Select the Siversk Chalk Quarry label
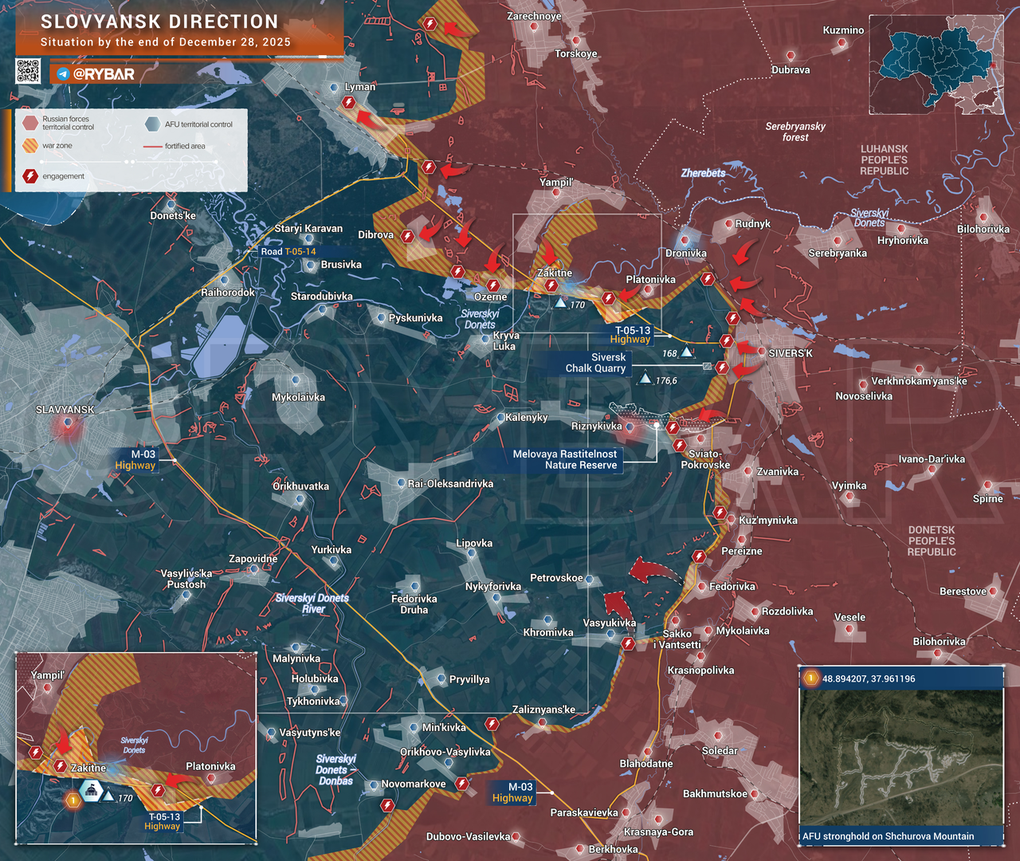Screen dimensions: 1020x861 click(x=596, y=361)
